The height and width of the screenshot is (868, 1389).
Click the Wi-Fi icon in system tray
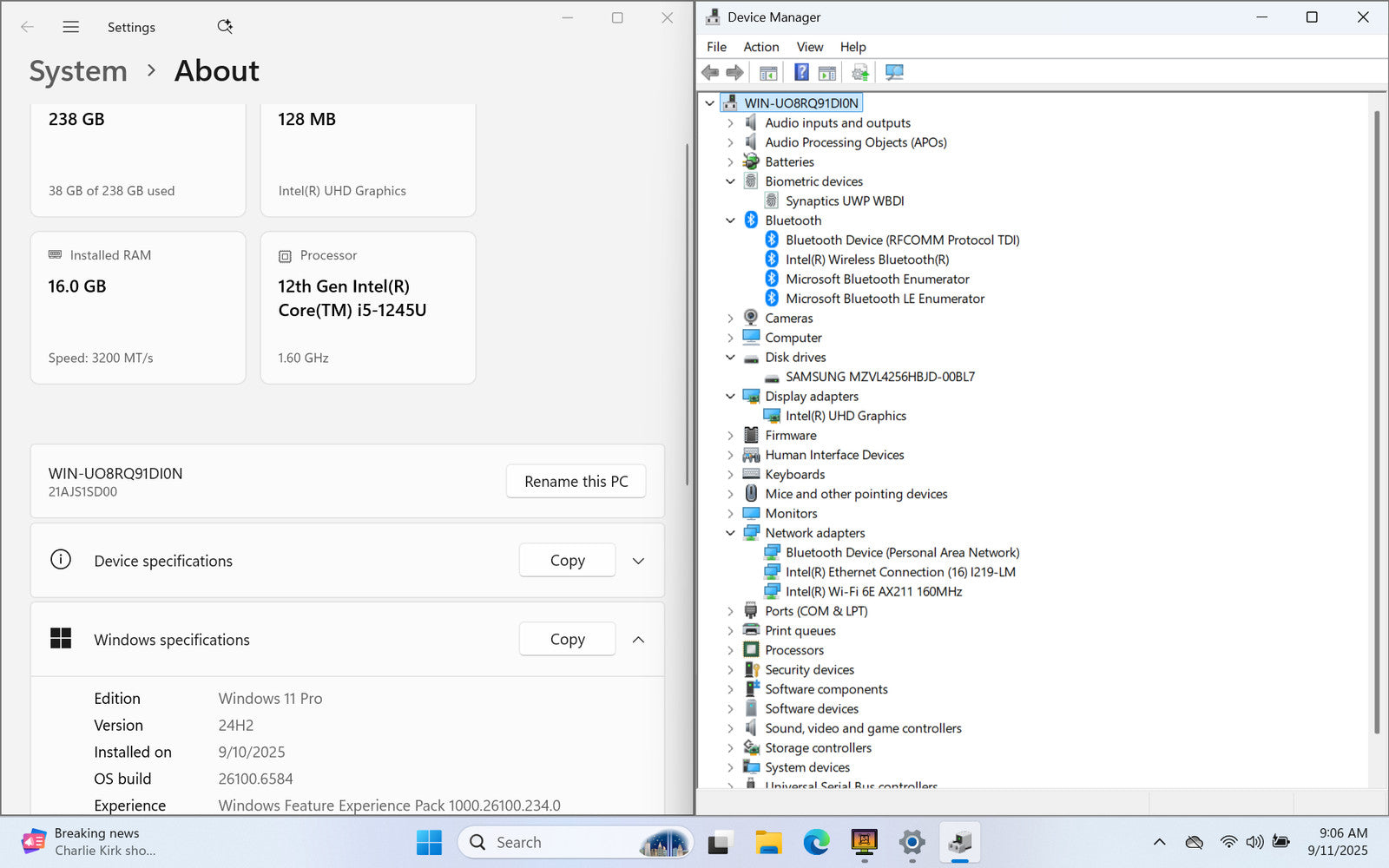pos(1228,842)
